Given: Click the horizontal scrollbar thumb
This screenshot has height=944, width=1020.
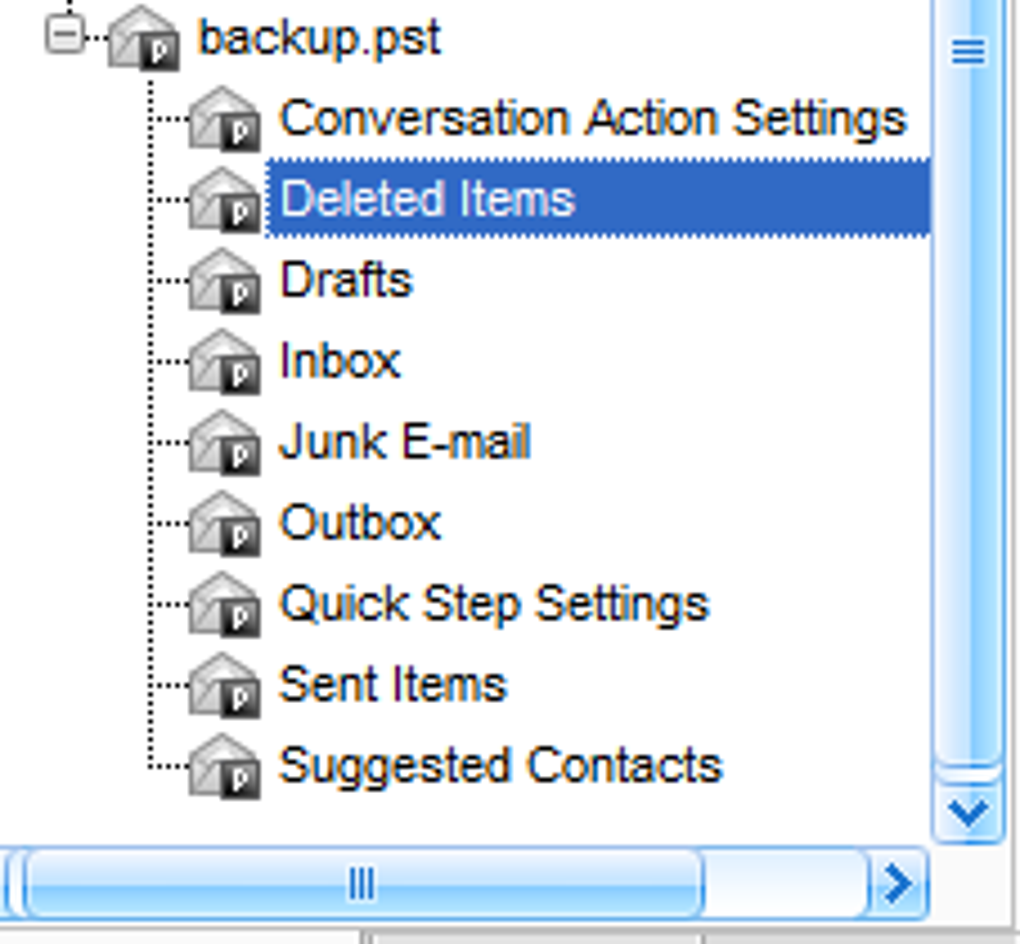Looking at the screenshot, I should coord(362,883).
